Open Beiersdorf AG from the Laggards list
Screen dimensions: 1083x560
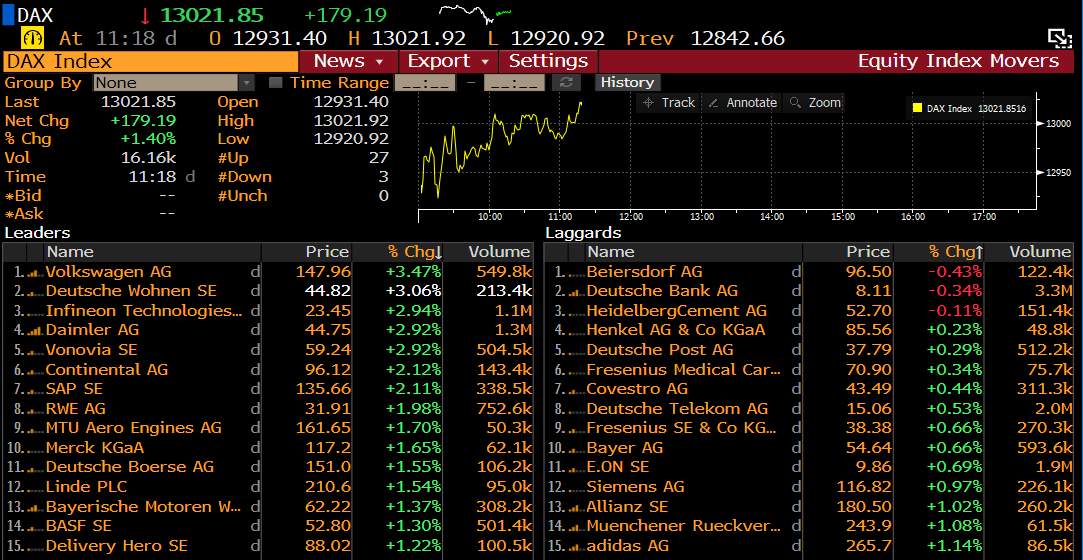[644, 272]
